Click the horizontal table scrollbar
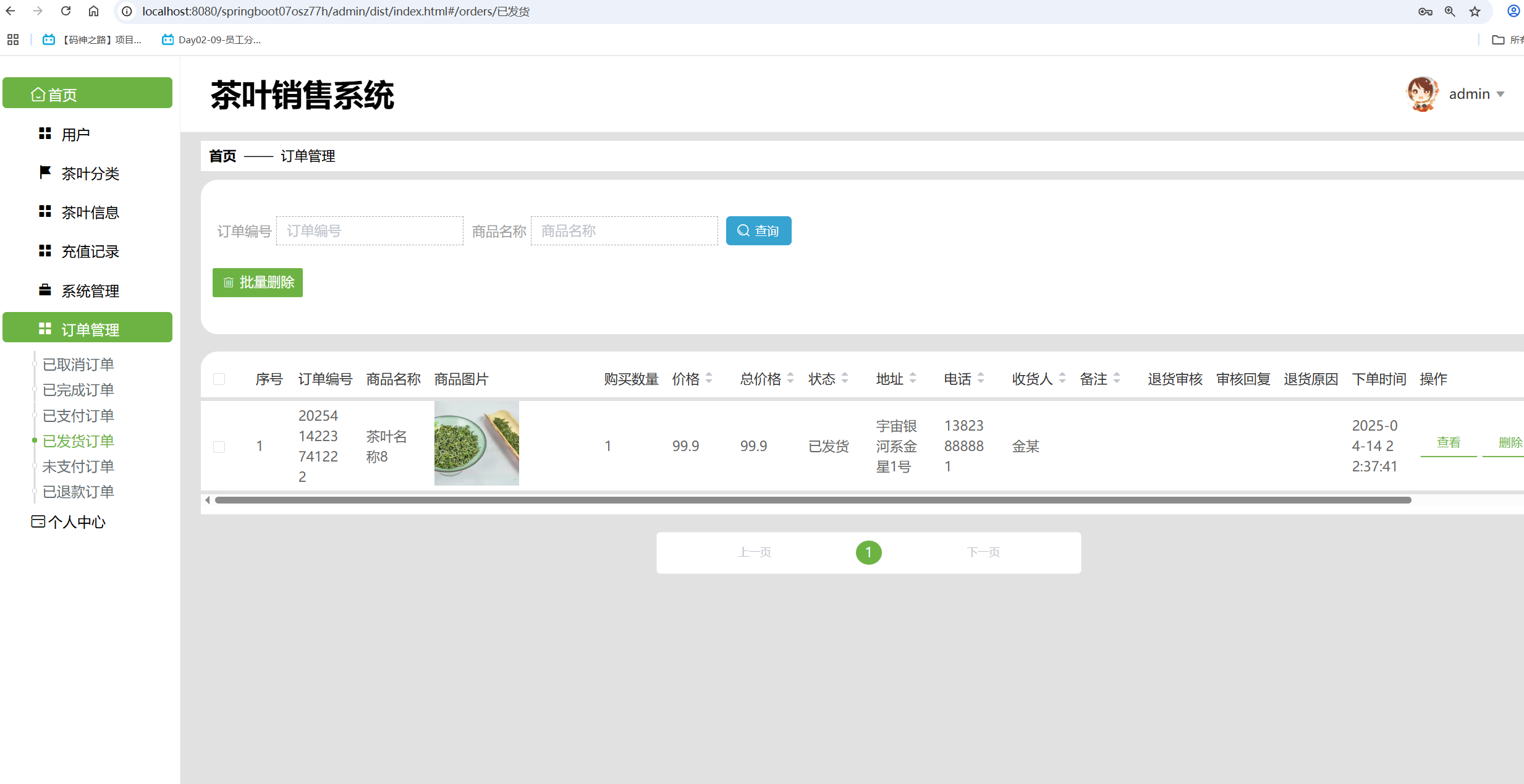The height and width of the screenshot is (784, 1524). click(812, 500)
